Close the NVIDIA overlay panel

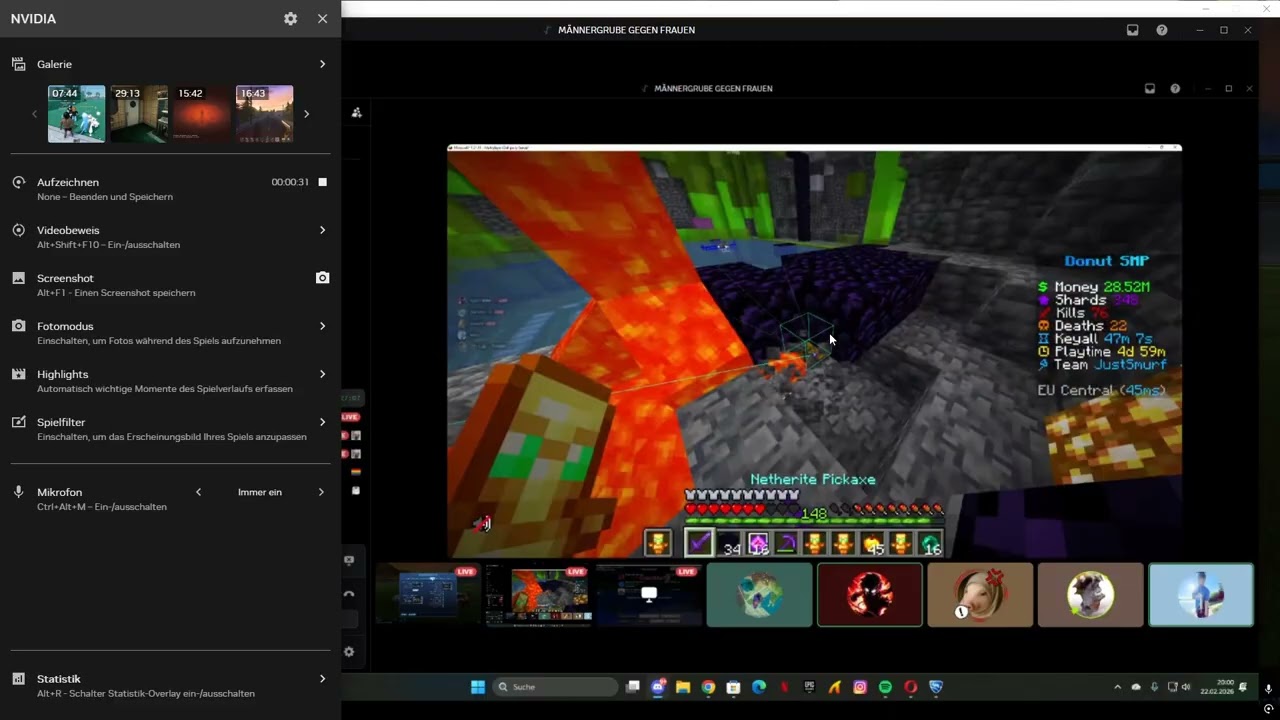point(322,19)
